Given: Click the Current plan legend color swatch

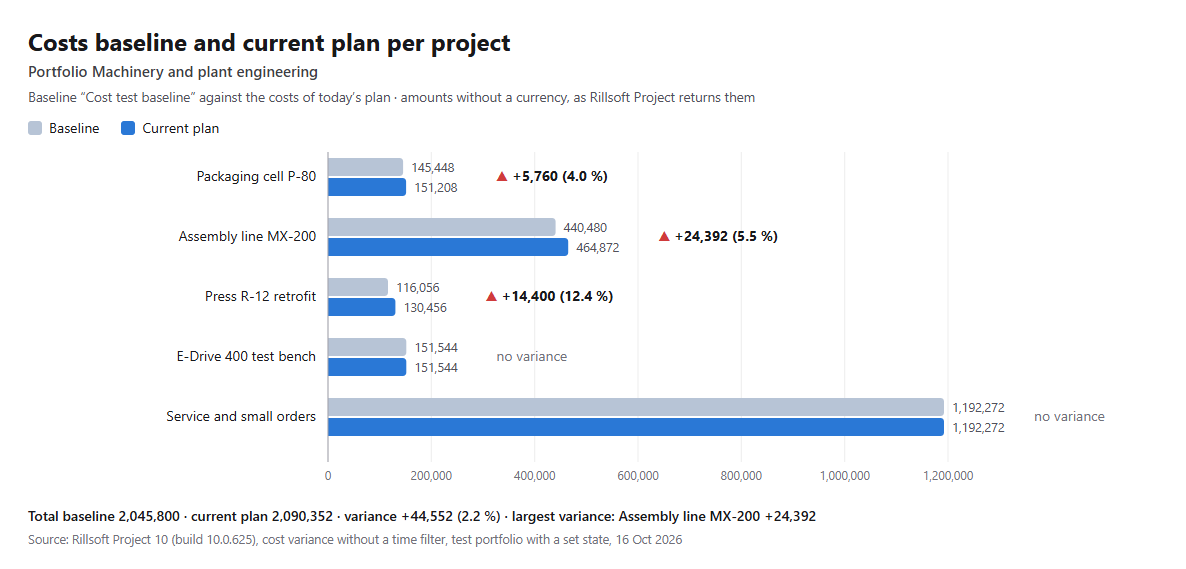Looking at the screenshot, I should [128, 129].
